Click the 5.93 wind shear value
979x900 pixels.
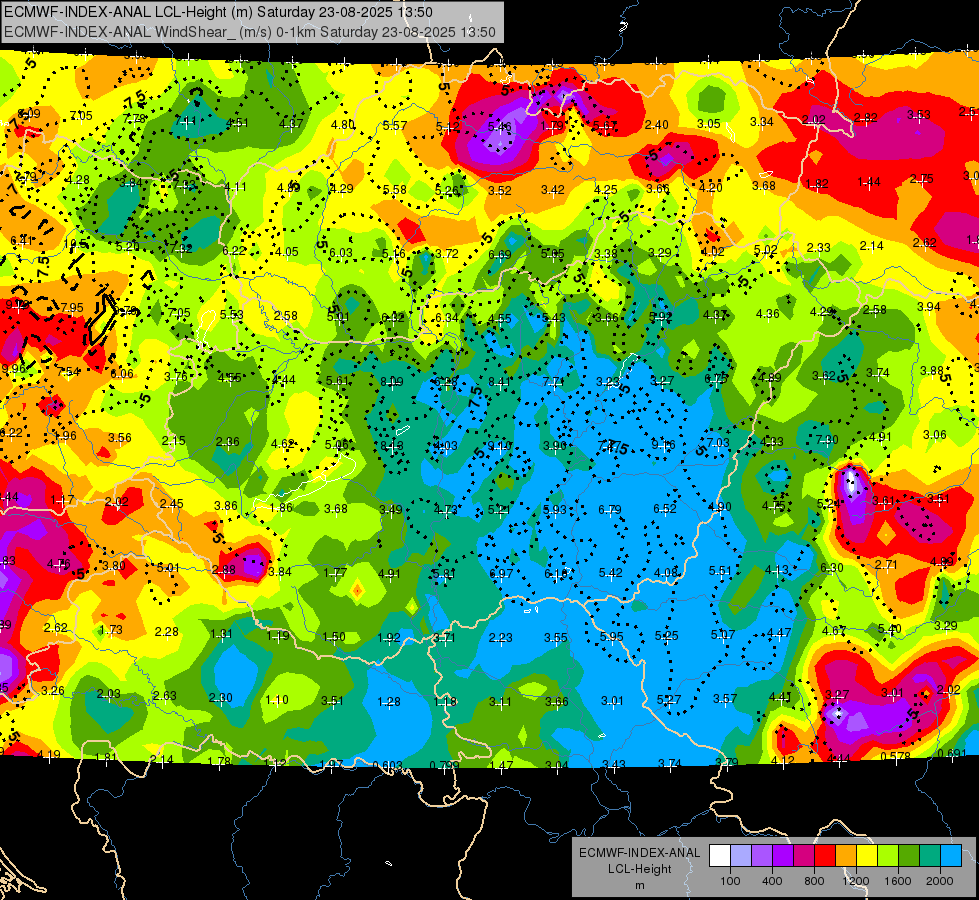pyautogui.click(x=555, y=510)
